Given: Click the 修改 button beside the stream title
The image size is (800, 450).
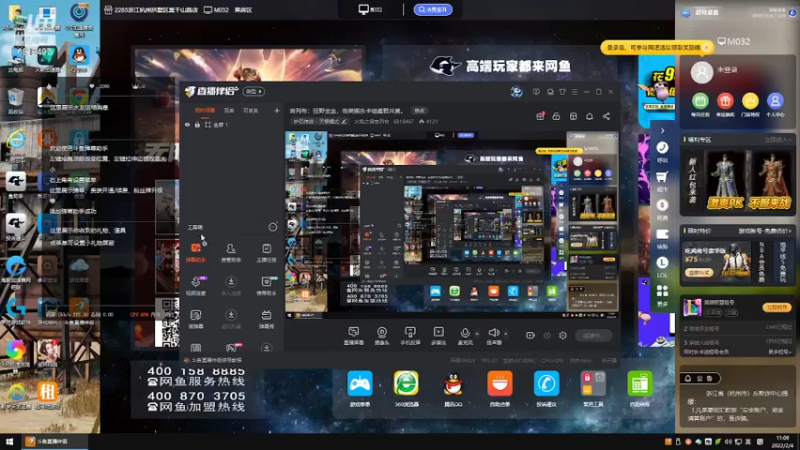Looking at the screenshot, I should coord(419,111).
